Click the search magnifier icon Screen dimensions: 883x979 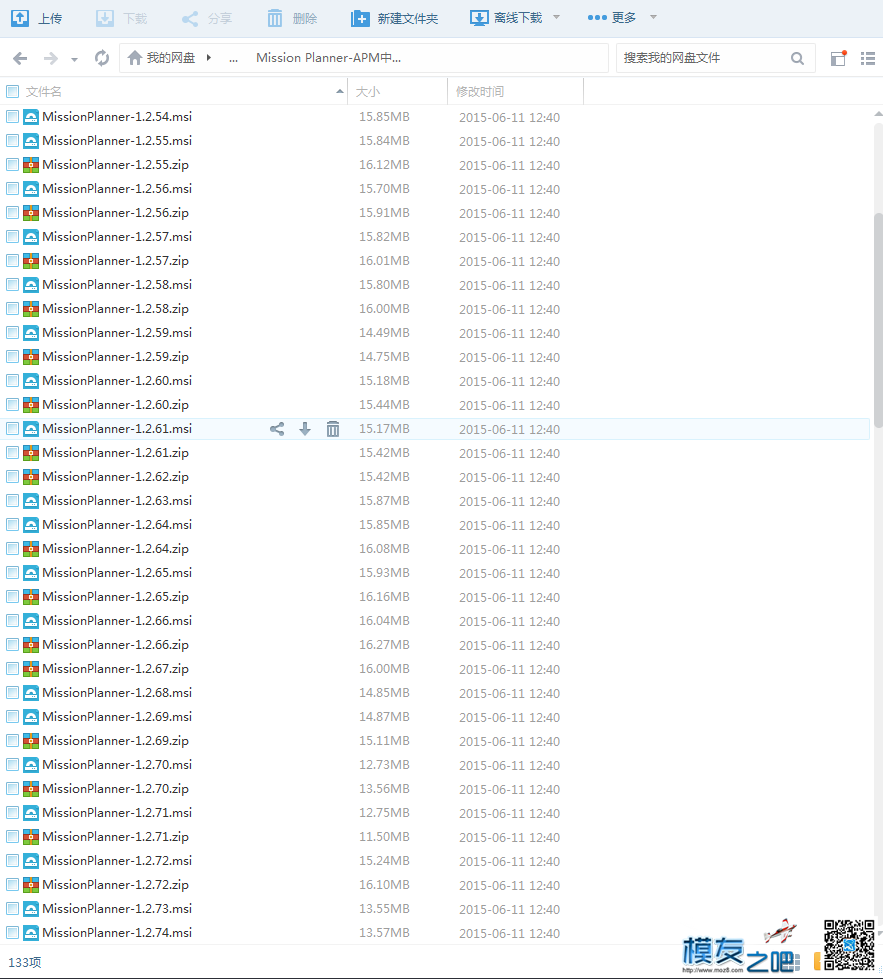[x=797, y=58]
